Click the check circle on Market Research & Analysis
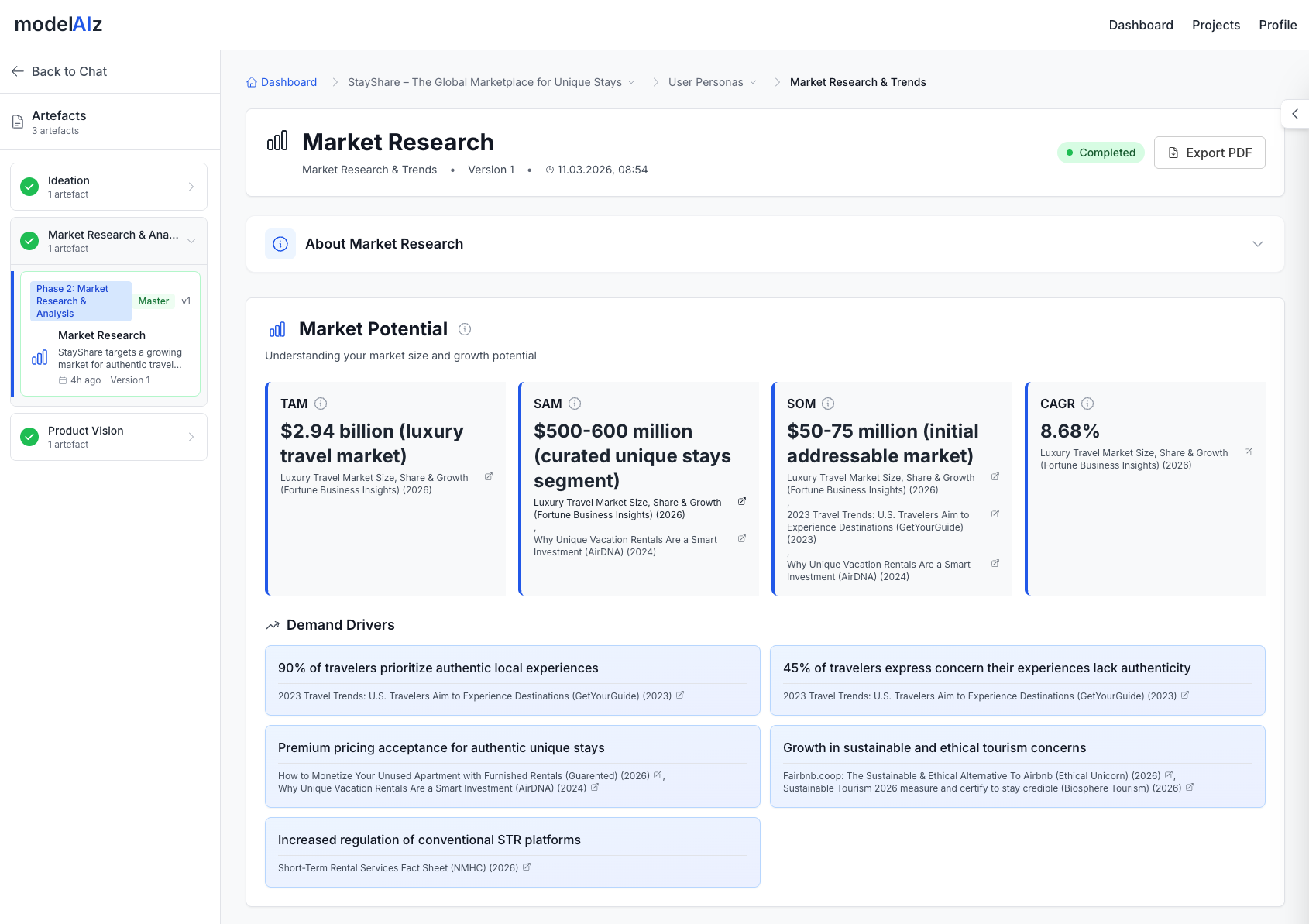1309x924 pixels. (29, 241)
